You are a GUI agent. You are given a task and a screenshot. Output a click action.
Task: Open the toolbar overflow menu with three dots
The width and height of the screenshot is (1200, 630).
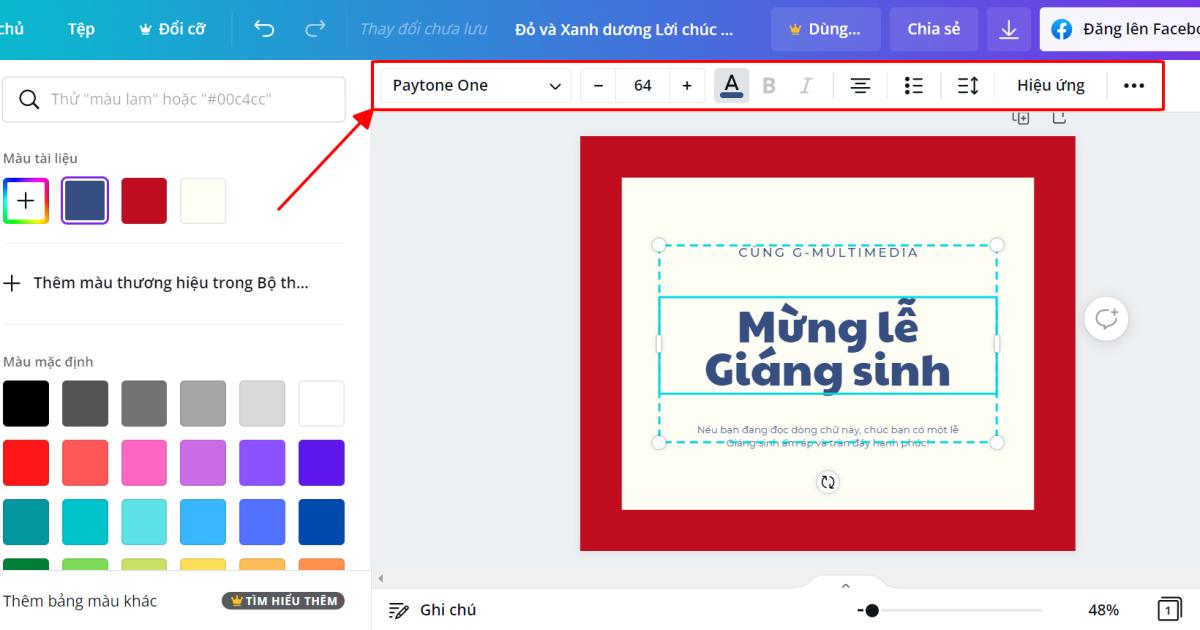coord(1133,85)
